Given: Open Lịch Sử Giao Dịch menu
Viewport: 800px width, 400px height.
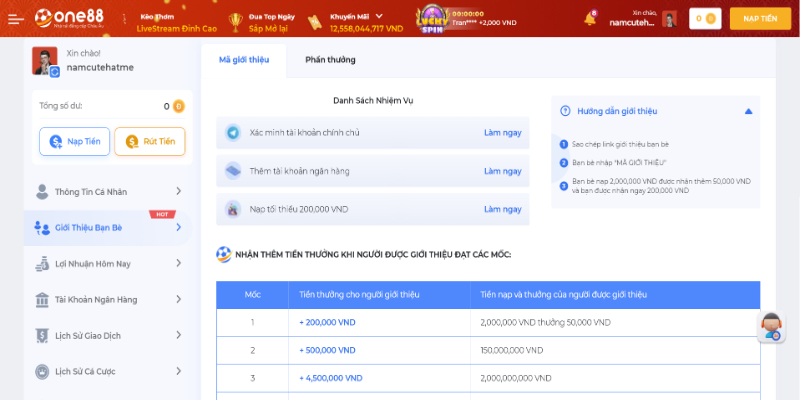Looking at the screenshot, I should (x=108, y=336).
